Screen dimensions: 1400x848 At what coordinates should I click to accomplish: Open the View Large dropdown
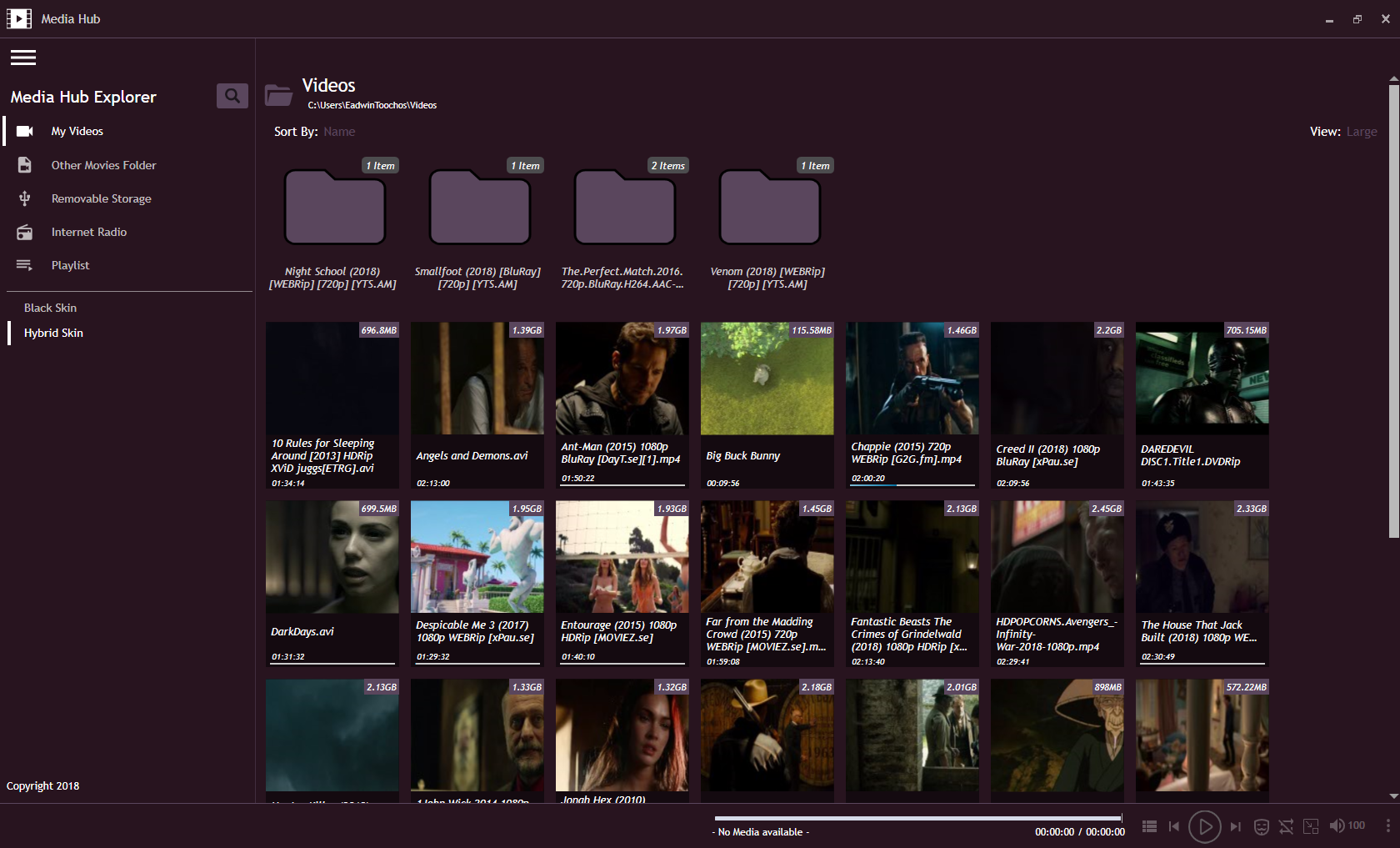tap(1362, 132)
